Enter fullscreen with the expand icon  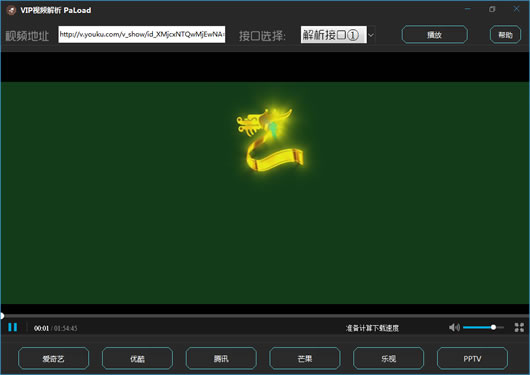click(519, 327)
